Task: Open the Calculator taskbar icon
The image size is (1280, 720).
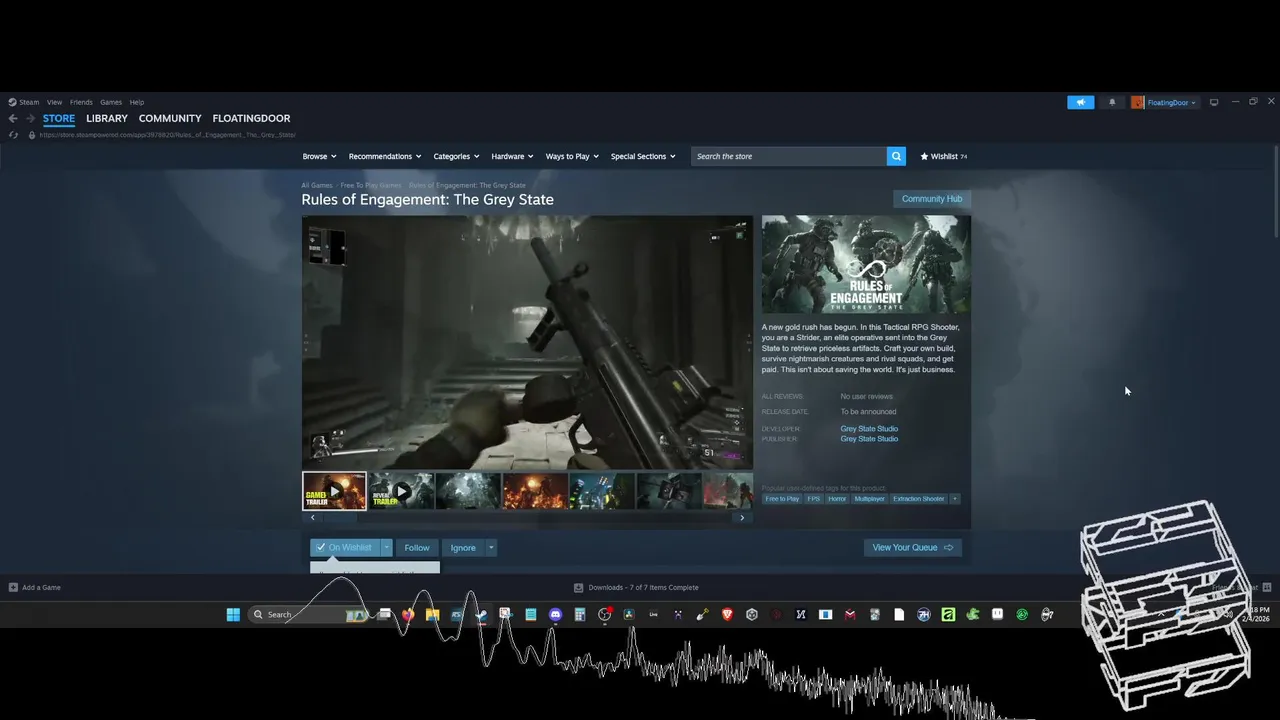Action: 579,614
